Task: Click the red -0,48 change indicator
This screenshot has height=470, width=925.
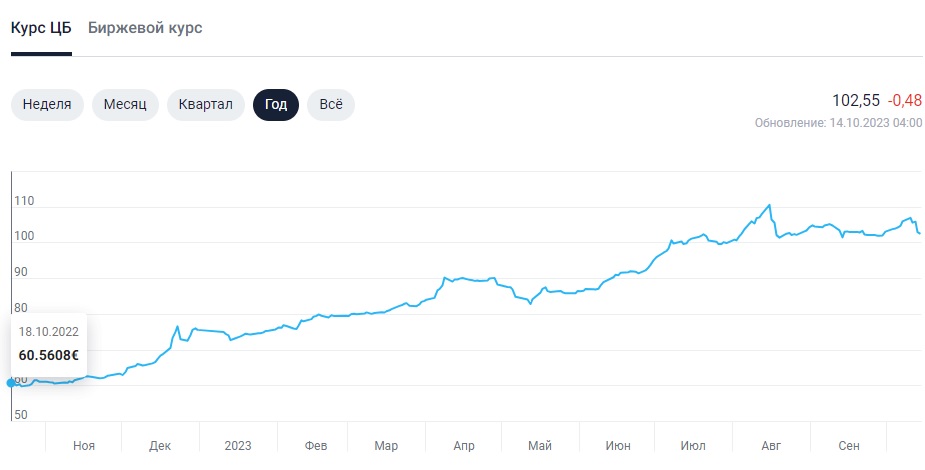Action: click(x=905, y=100)
